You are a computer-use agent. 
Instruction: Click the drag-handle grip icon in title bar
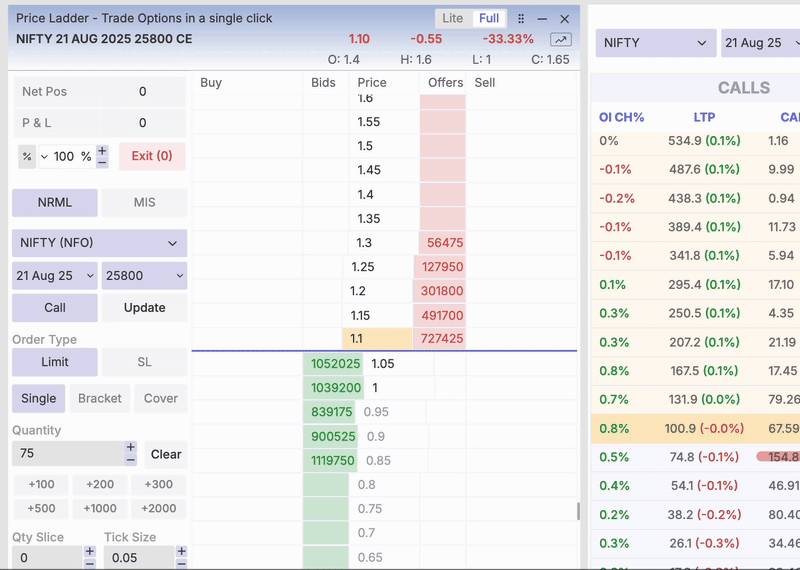coord(521,19)
